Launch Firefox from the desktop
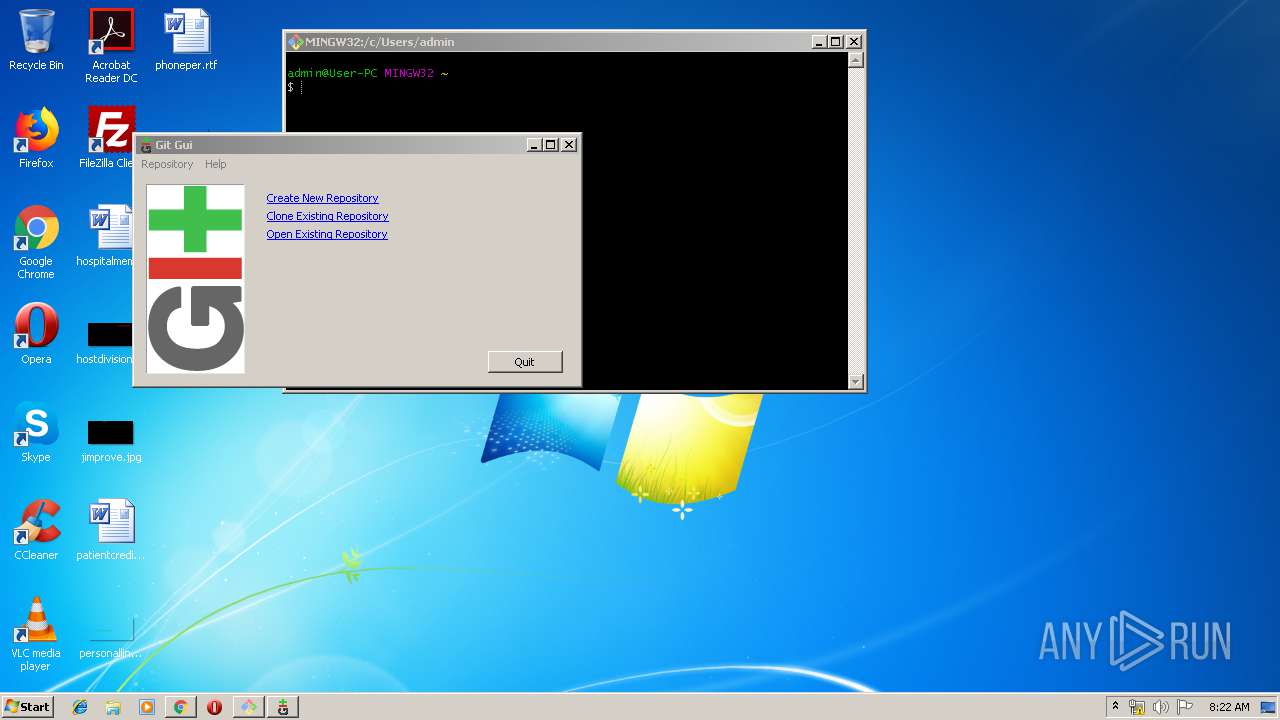Screen dimensions: 1280x720 [36, 138]
